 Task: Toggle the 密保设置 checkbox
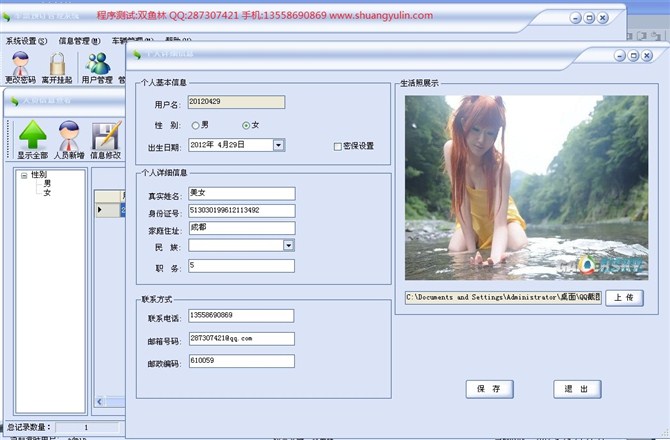tap(337, 146)
